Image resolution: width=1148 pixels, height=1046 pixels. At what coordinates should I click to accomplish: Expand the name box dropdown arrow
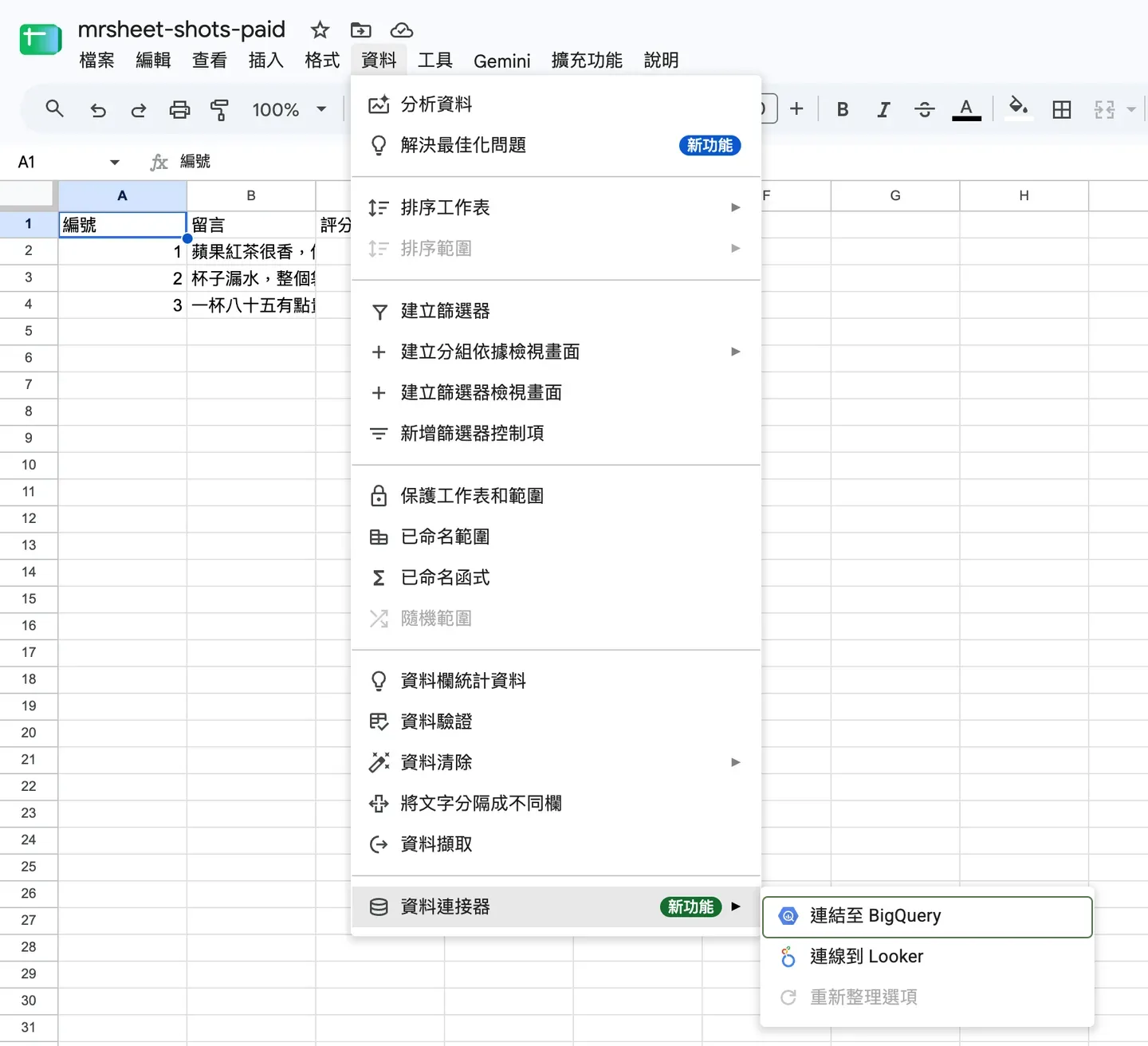click(x=115, y=162)
